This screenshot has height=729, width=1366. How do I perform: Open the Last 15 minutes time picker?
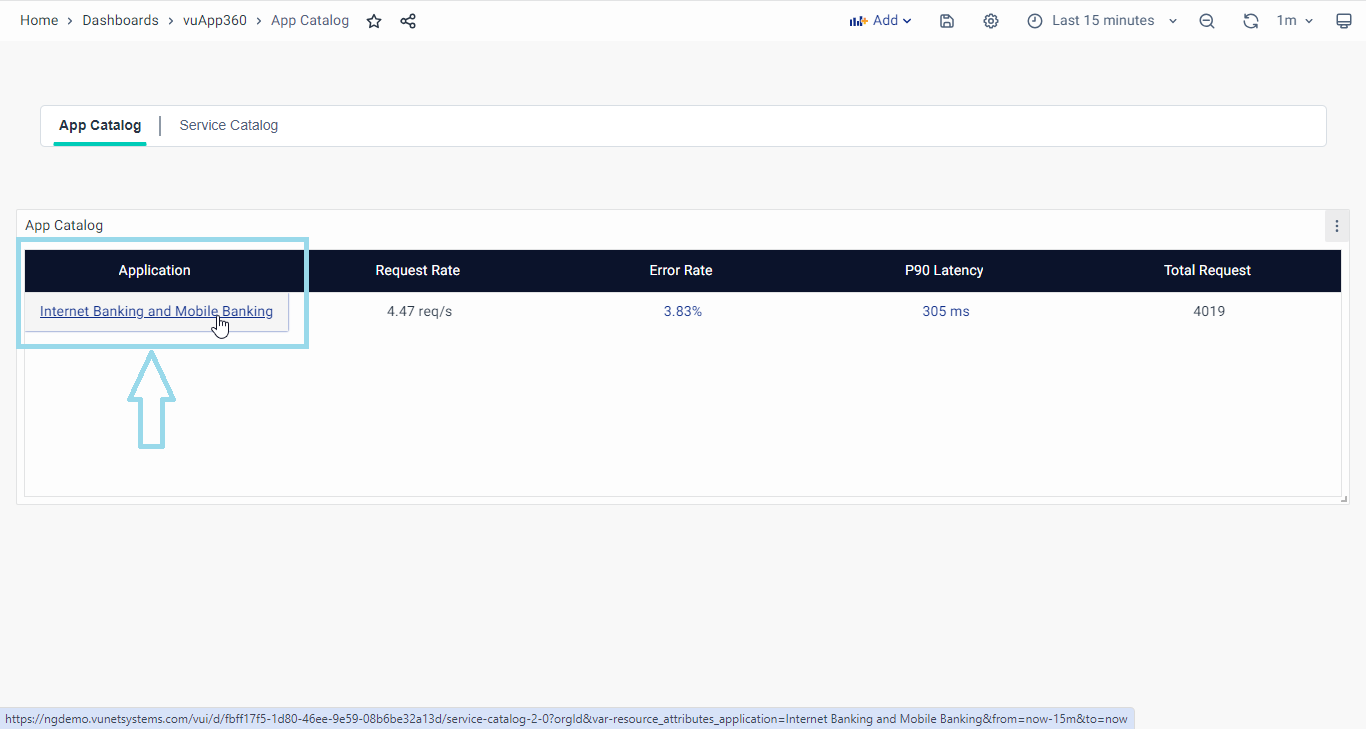click(x=1102, y=21)
